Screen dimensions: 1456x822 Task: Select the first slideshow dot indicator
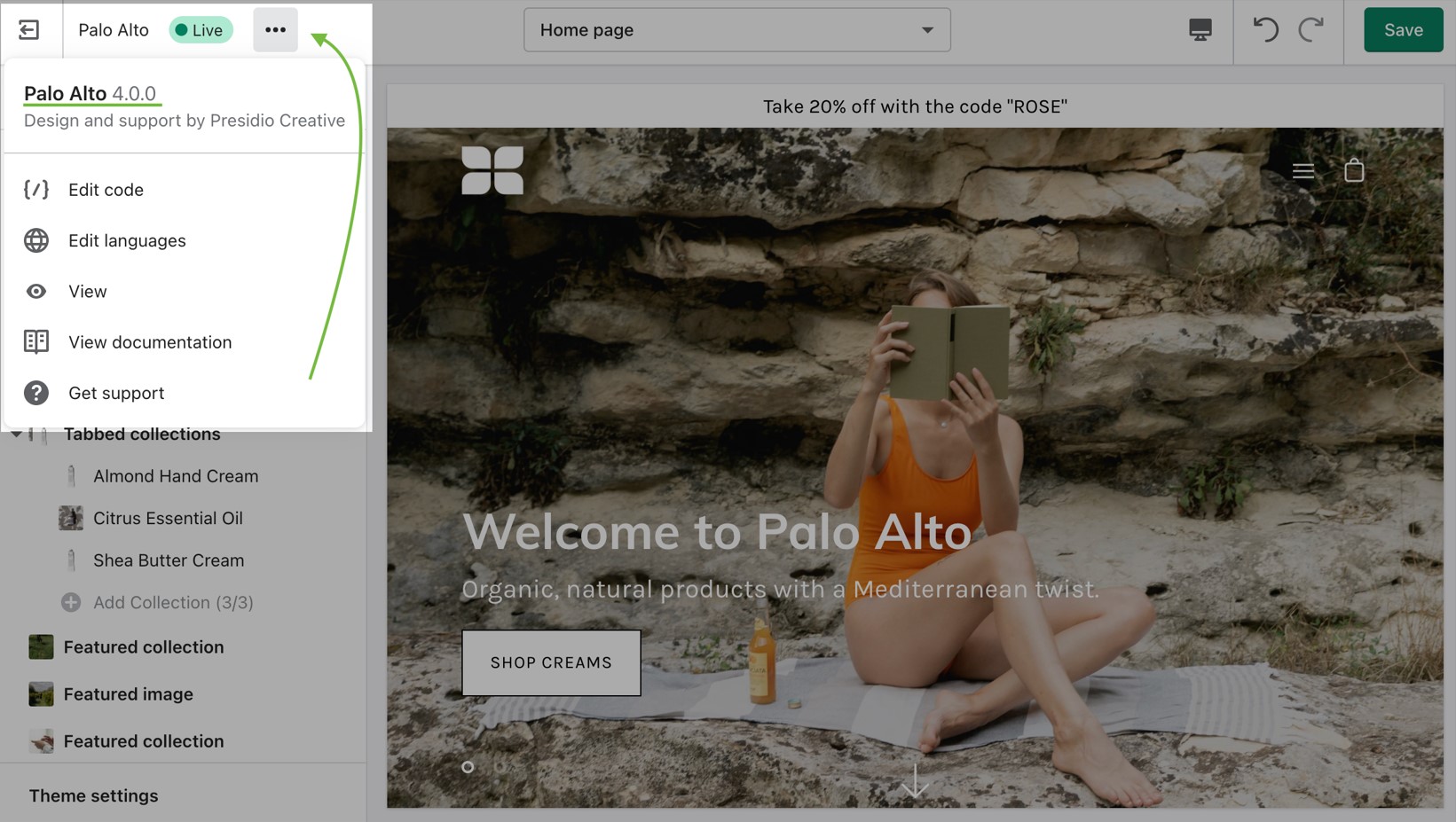[x=468, y=767]
